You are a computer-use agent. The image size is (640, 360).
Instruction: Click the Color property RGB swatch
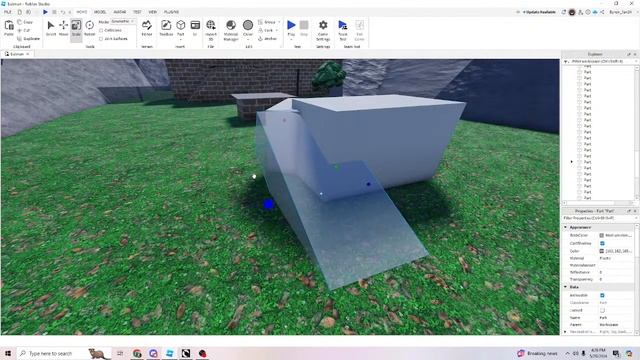pos(602,251)
